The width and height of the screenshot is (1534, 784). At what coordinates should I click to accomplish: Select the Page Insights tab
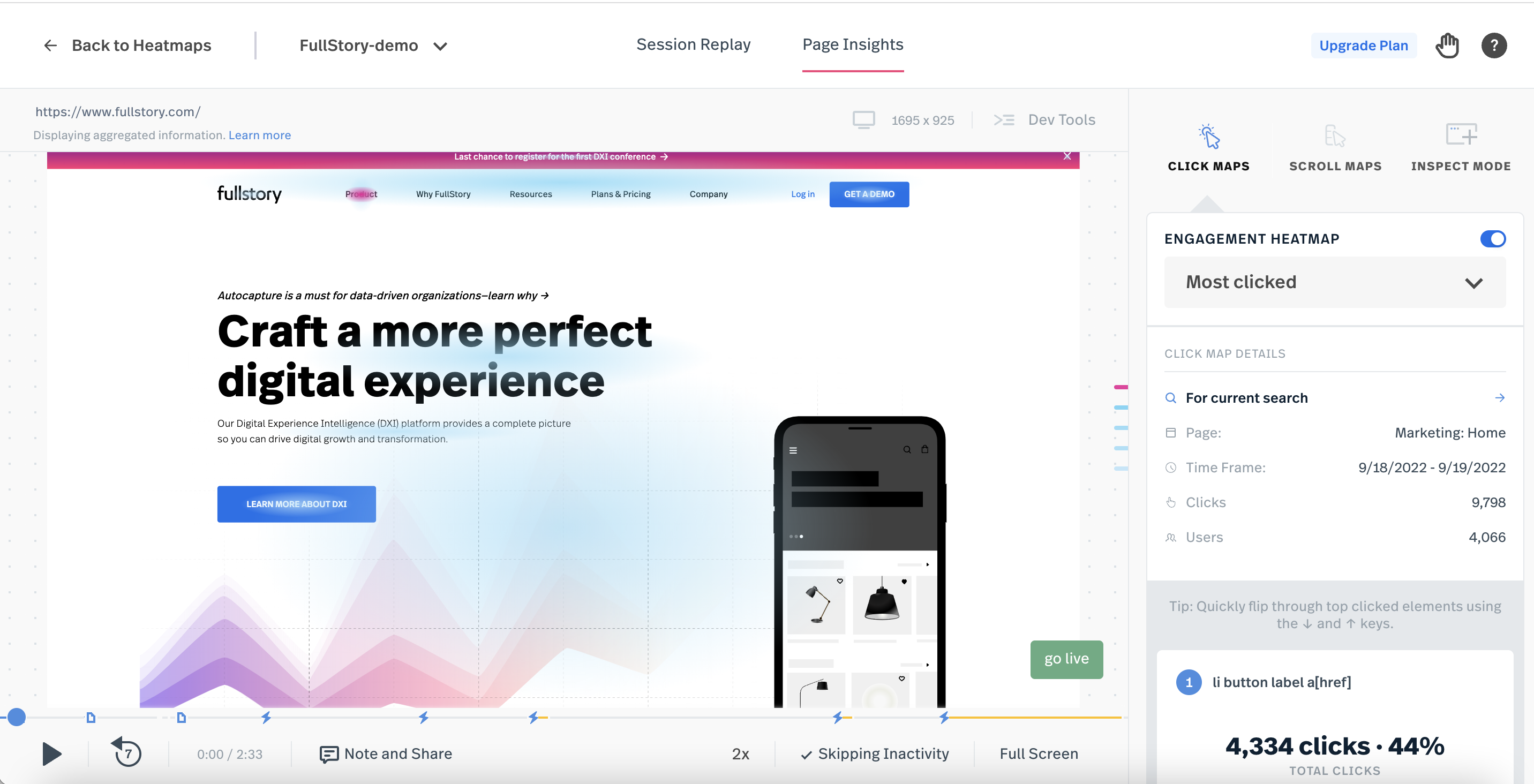coord(852,44)
